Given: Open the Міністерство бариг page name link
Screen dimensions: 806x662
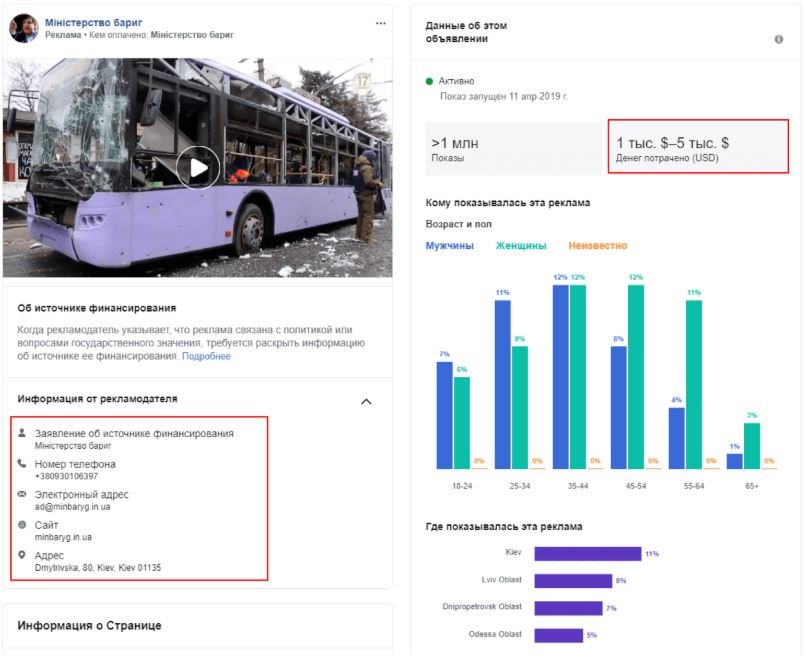Looking at the screenshot, I should pos(94,21).
